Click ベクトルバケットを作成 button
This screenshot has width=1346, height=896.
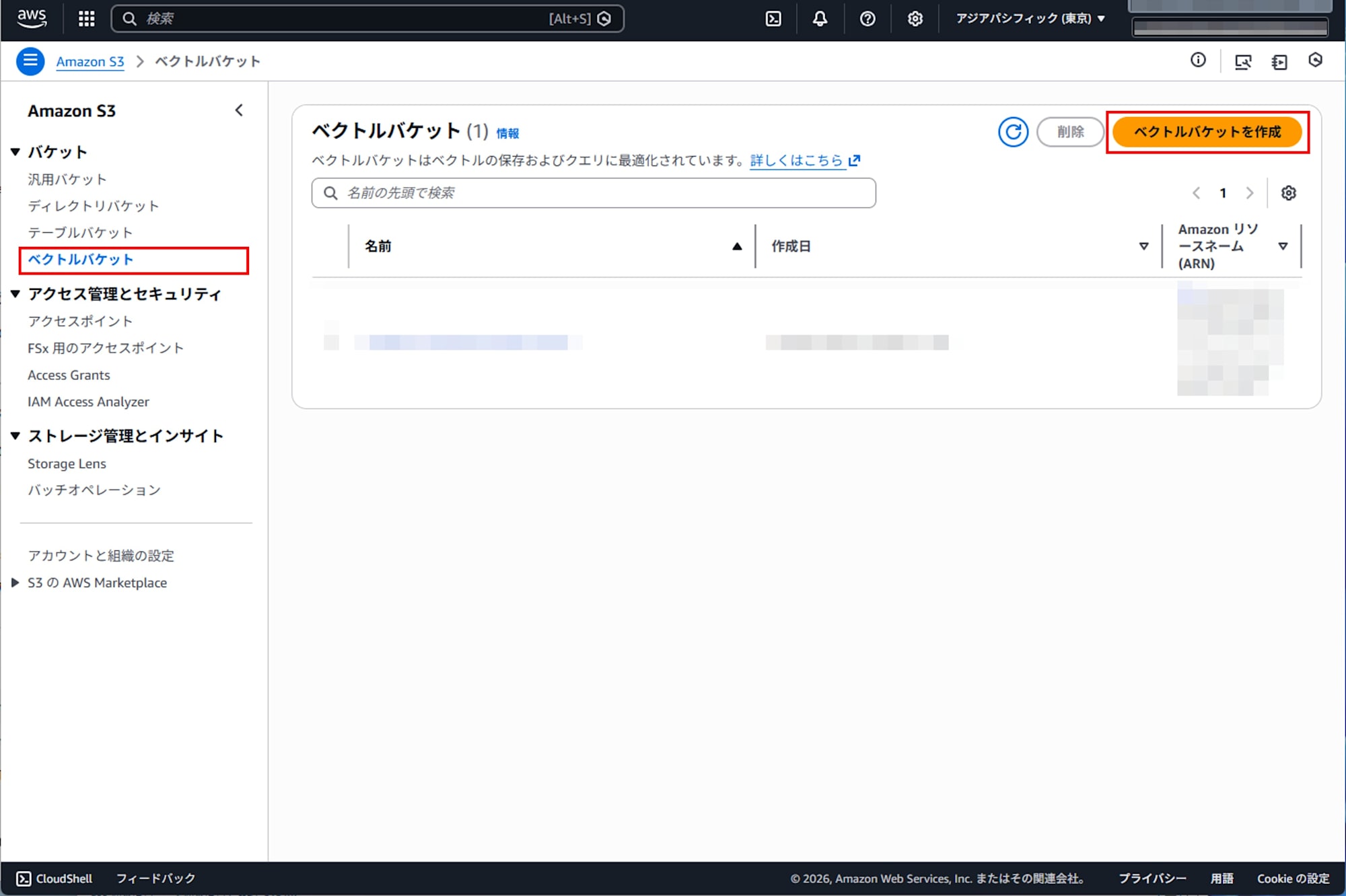coord(1207,132)
